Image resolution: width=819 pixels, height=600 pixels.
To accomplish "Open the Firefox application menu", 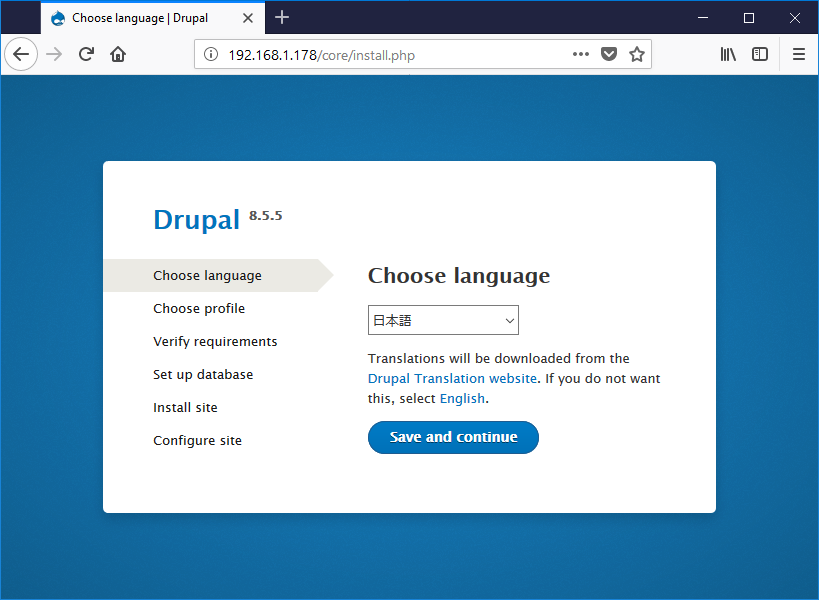I will tap(798, 54).
